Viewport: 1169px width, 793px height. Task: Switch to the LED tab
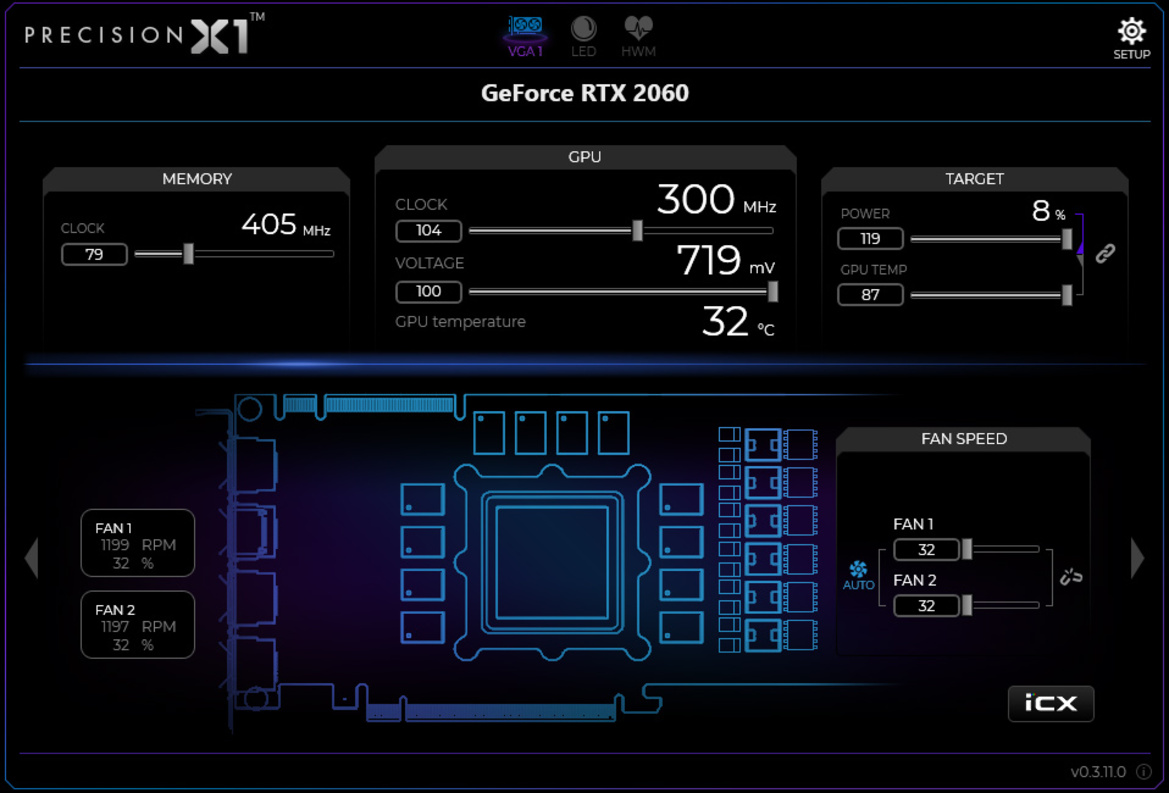point(583,37)
